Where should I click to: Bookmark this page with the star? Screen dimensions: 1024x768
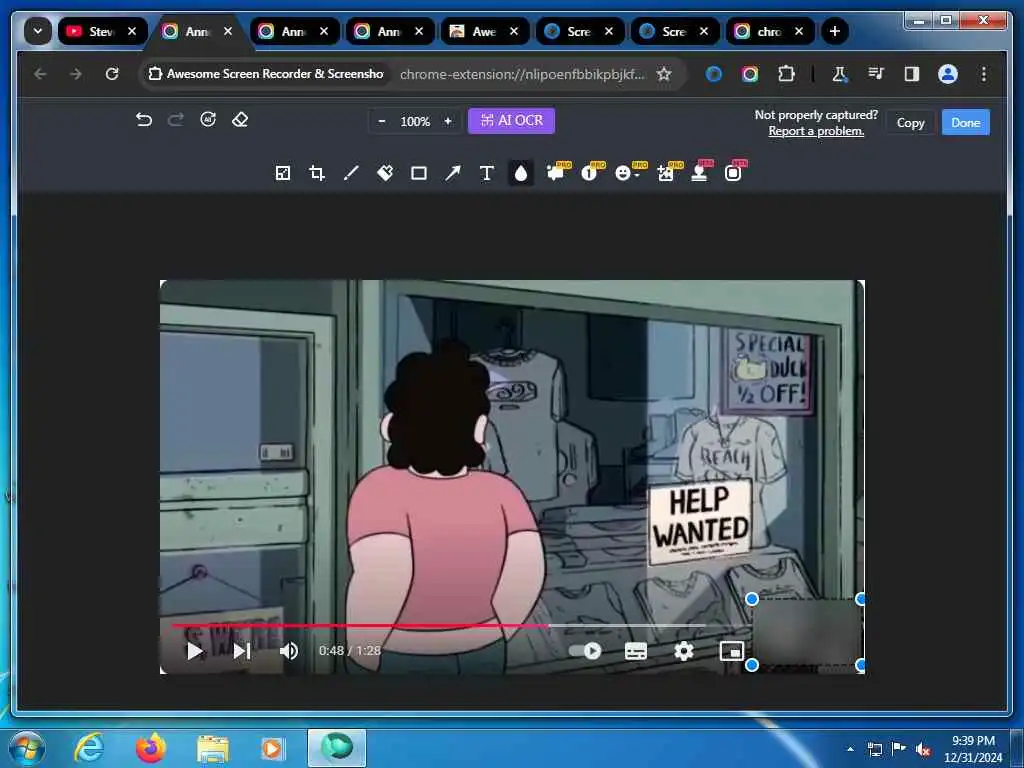[664, 74]
